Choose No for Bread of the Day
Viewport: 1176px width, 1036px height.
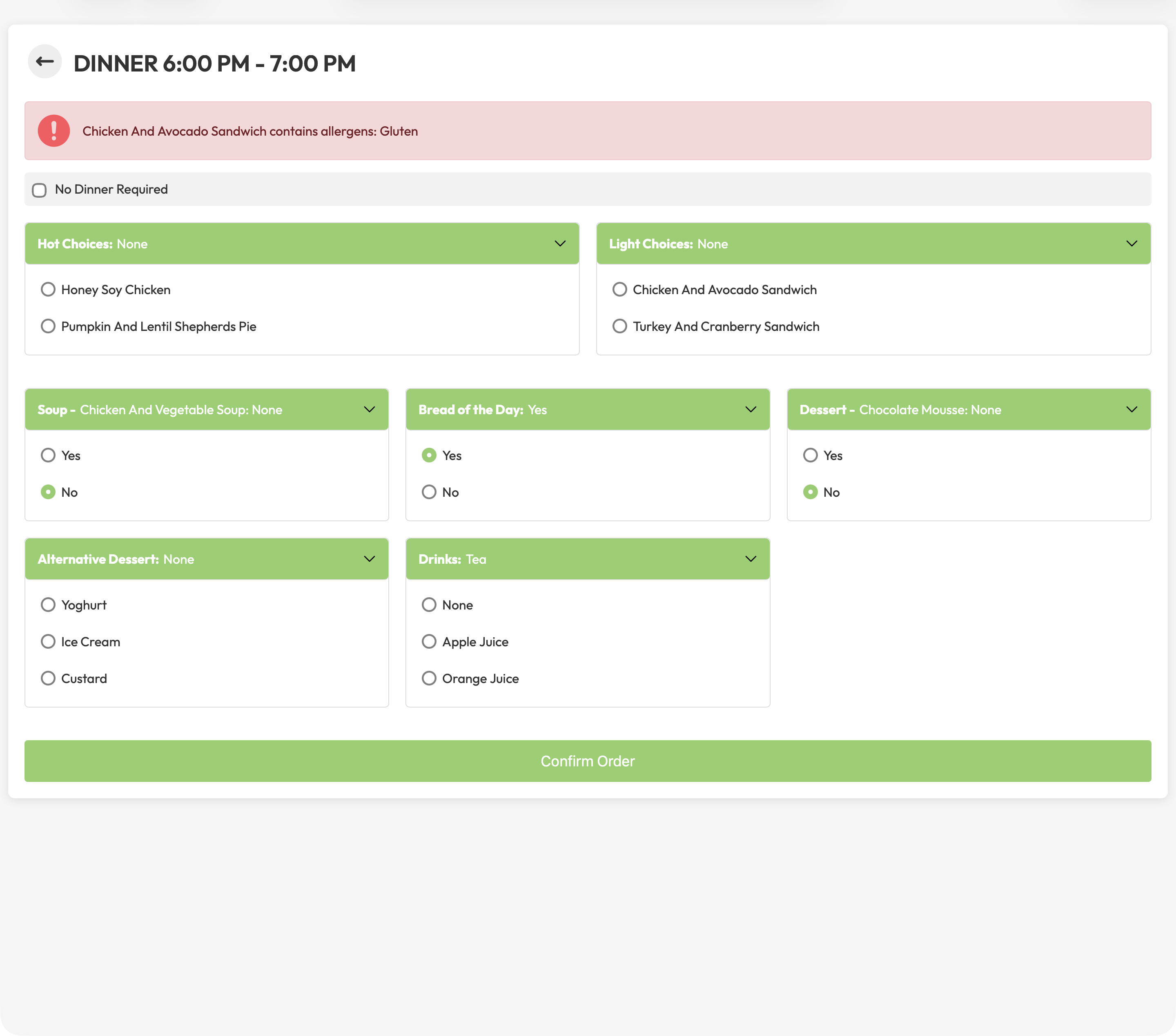coord(429,492)
